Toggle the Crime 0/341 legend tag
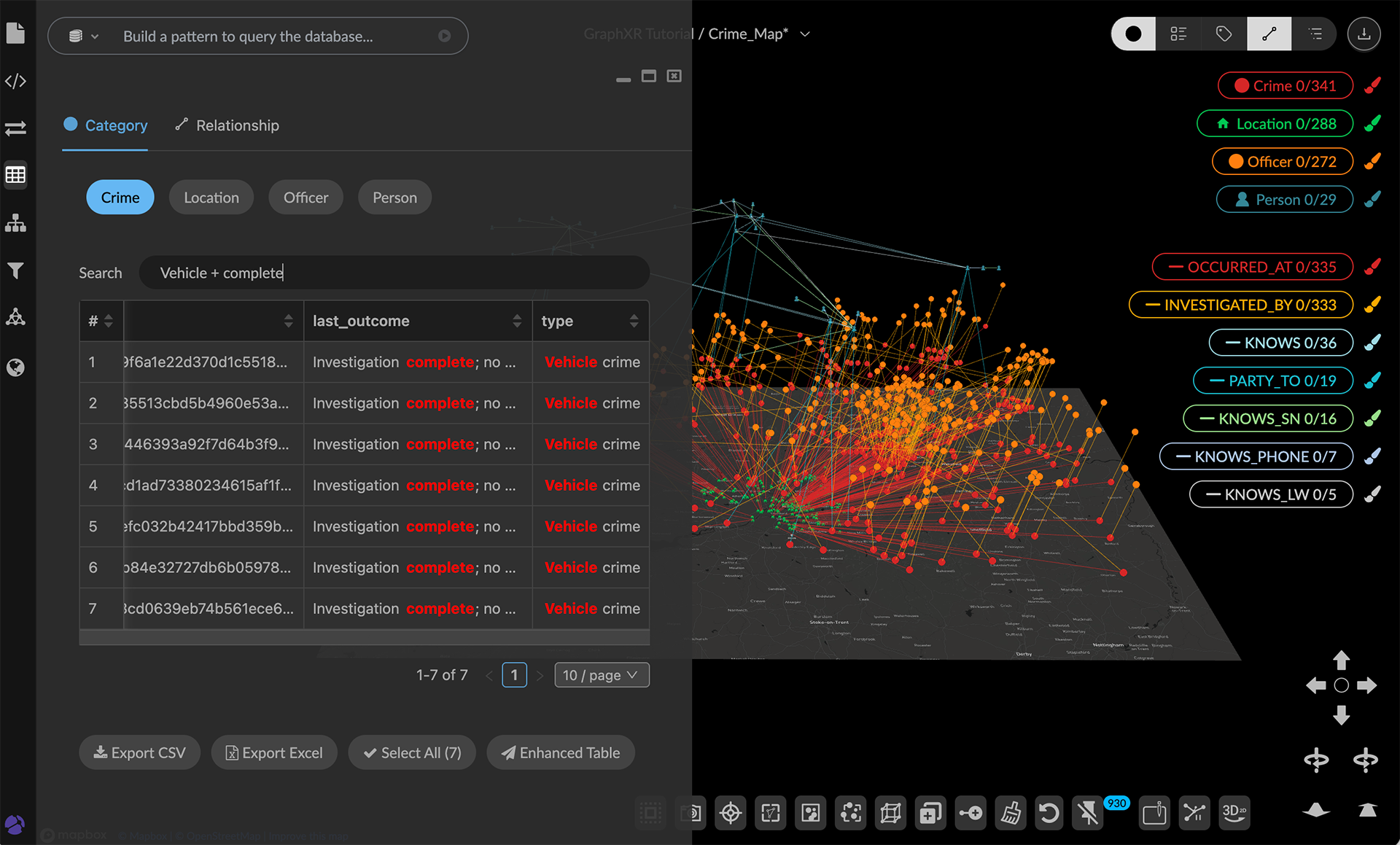This screenshot has height=845, width=1400. (x=1285, y=86)
